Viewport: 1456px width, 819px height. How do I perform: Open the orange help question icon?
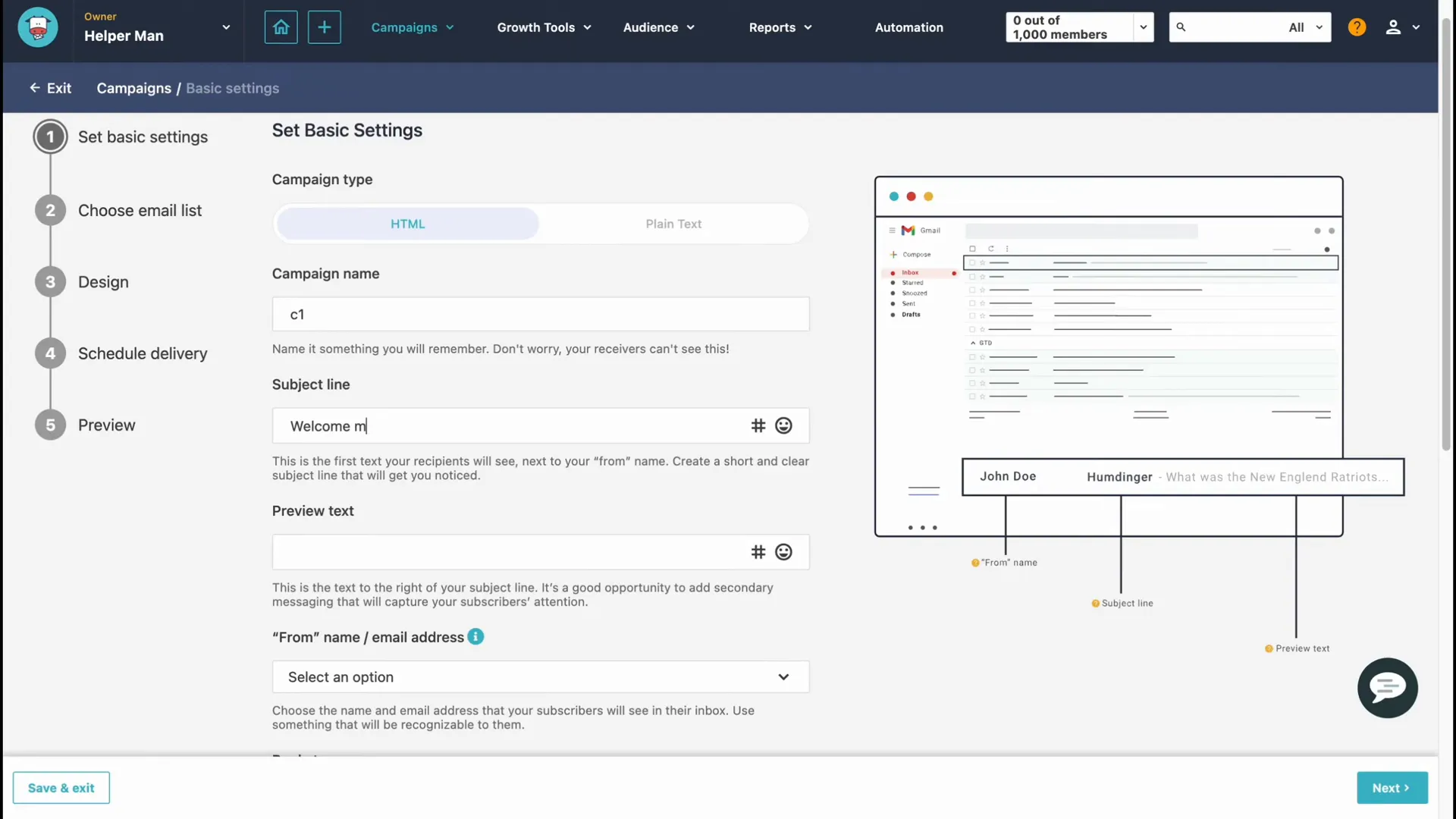pos(1357,27)
